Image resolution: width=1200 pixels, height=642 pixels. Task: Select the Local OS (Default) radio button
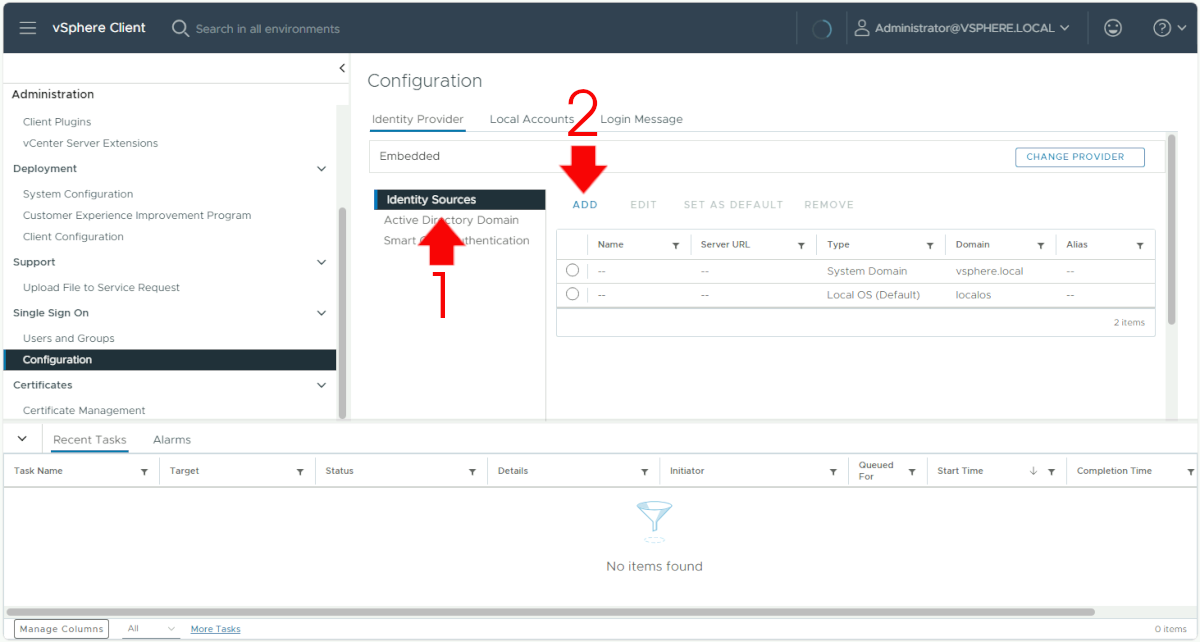[572, 294]
